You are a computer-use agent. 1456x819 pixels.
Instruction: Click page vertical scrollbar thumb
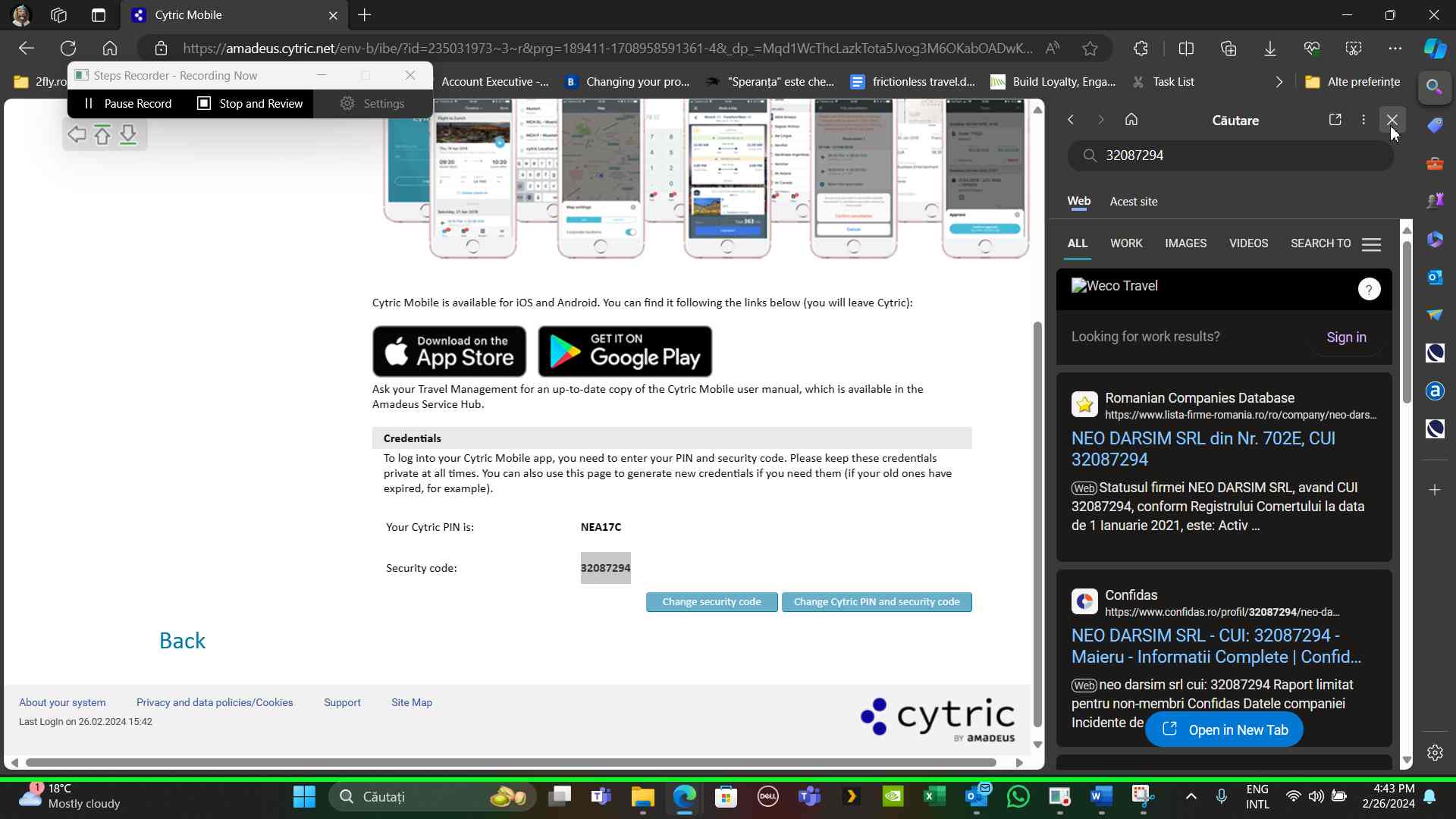[x=1037, y=525]
